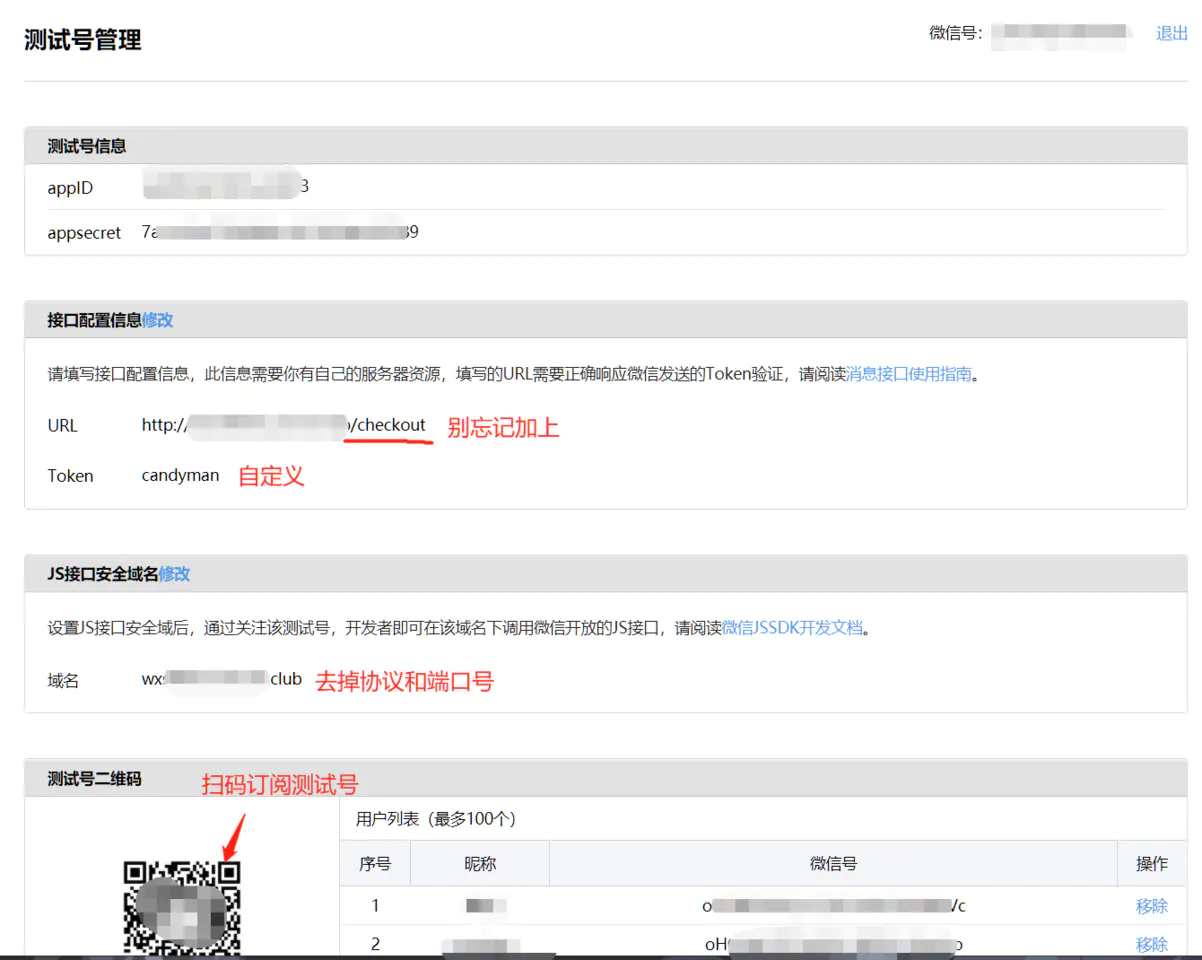Viewport: 1202px width, 960px height.
Task: Click 移除 for user row 2
Action: point(1151,944)
